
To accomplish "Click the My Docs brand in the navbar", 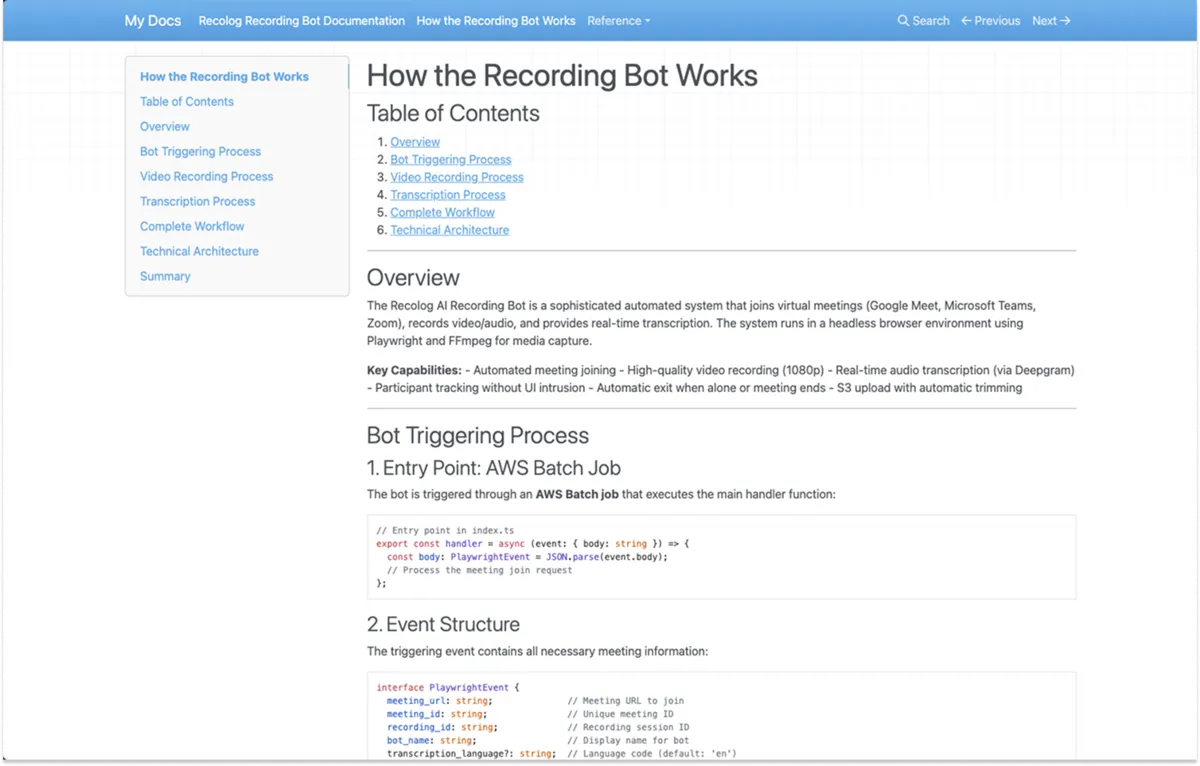I will (152, 20).
